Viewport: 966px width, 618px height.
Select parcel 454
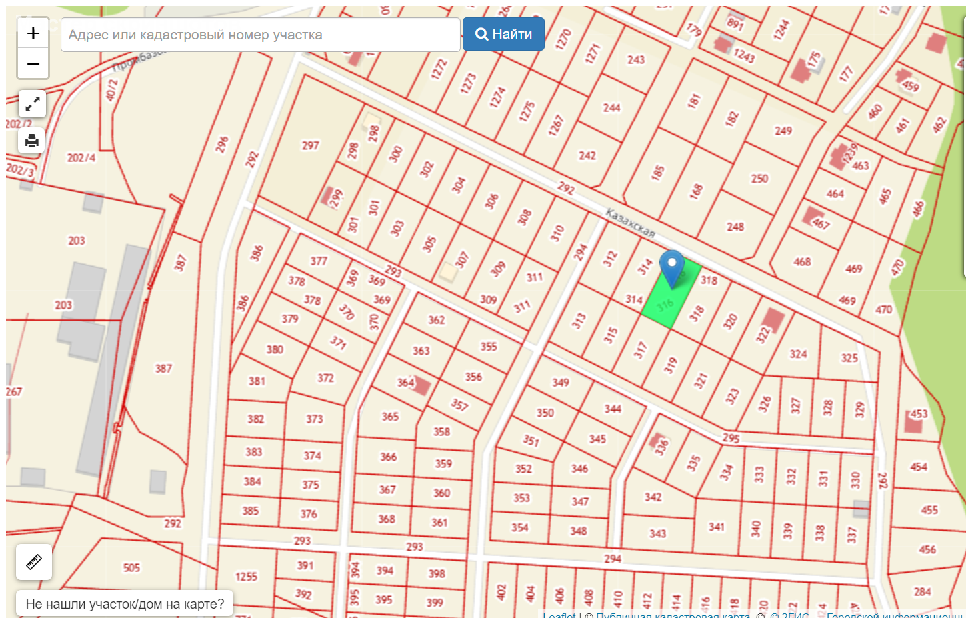pyautogui.click(x=918, y=467)
